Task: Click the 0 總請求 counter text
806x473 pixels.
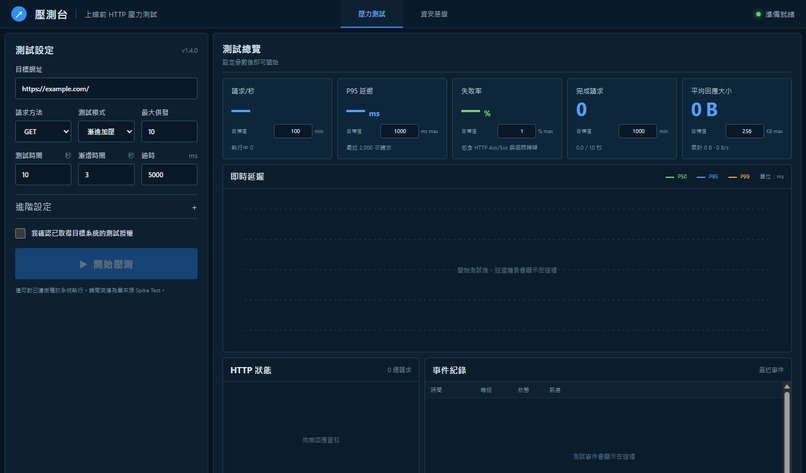Action: click(x=399, y=370)
